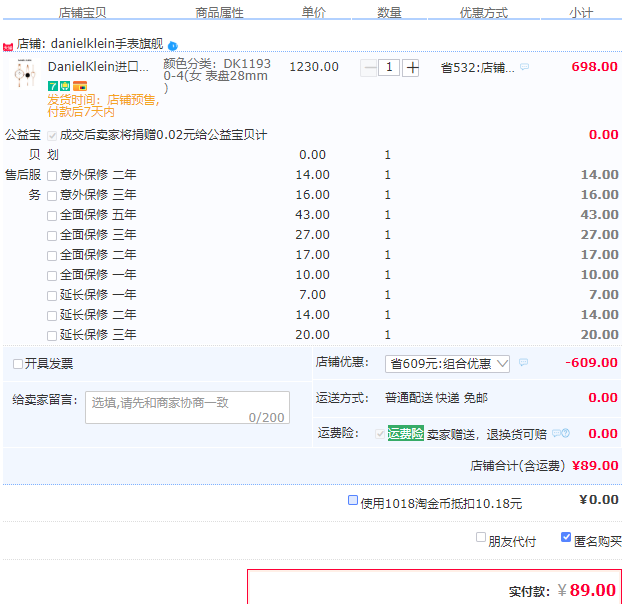
Task: Click the 普通配送 快递 免邮 shipping text
Action: (x=436, y=398)
